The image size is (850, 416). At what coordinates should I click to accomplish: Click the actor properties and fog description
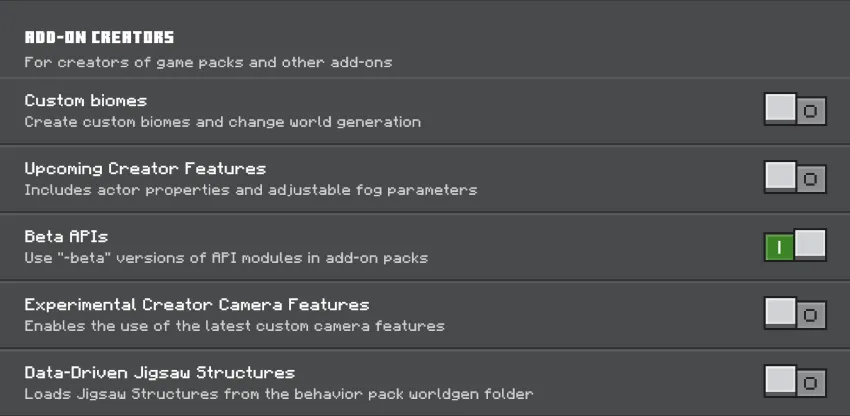tap(251, 190)
